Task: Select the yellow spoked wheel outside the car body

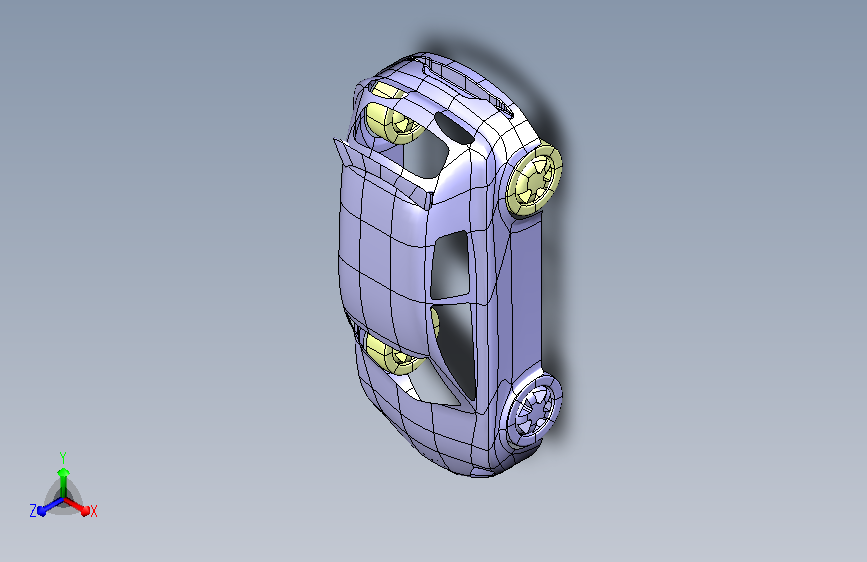Action: tap(534, 179)
